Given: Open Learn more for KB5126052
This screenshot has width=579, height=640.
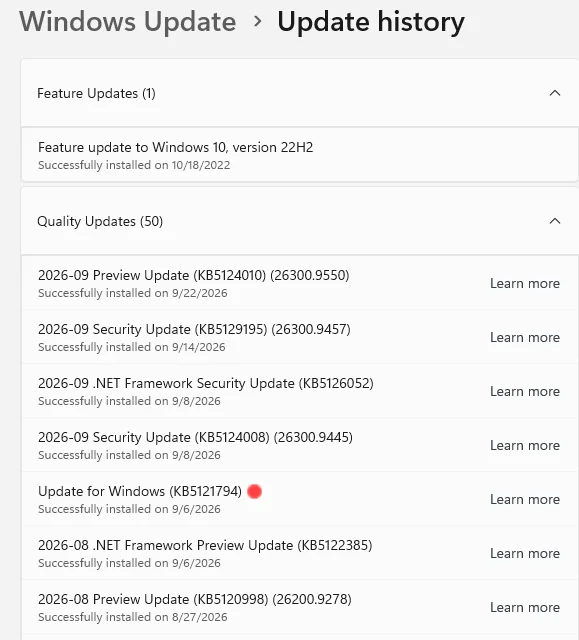Looking at the screenshot, I should [525, 391].
